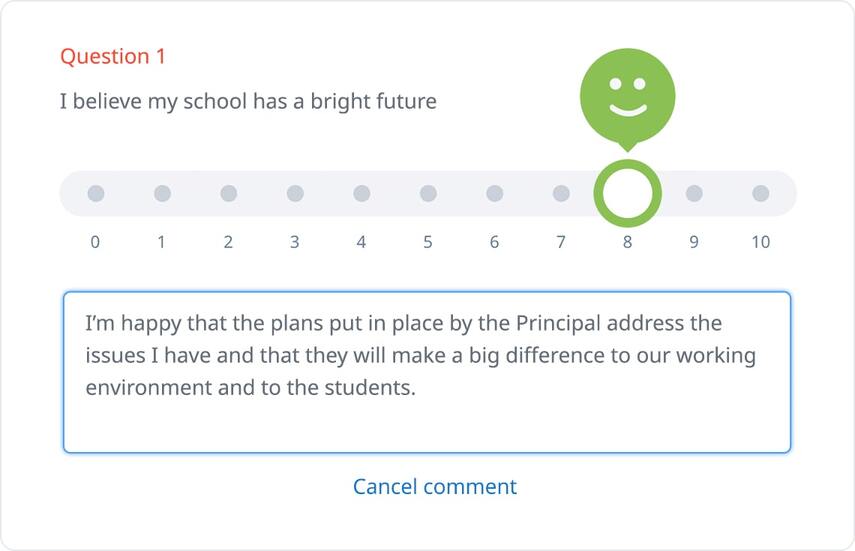855x551 pixels.
Task: Select rating dot for score 1
Action: tap(162, 194)
